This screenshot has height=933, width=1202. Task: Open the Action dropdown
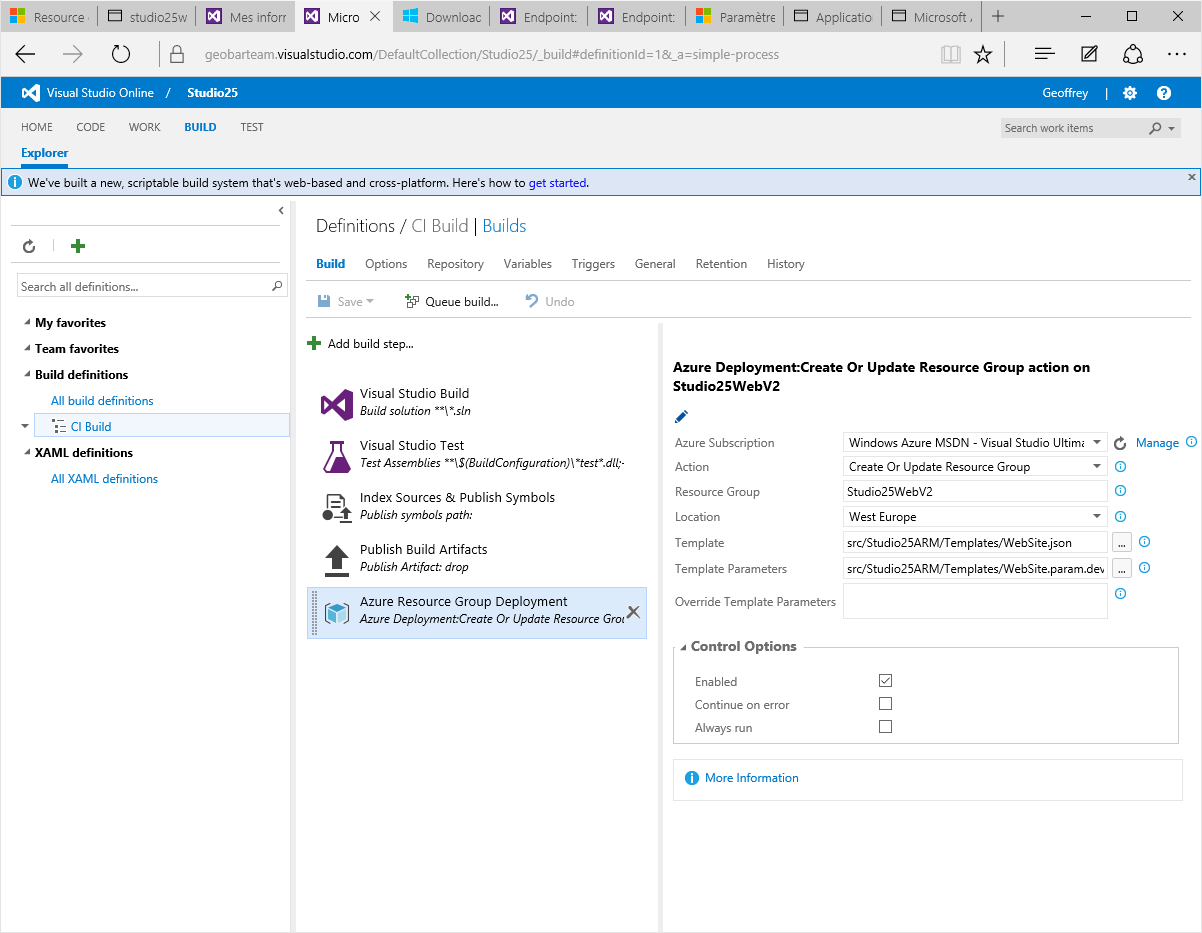click(x=1097, y=467)
